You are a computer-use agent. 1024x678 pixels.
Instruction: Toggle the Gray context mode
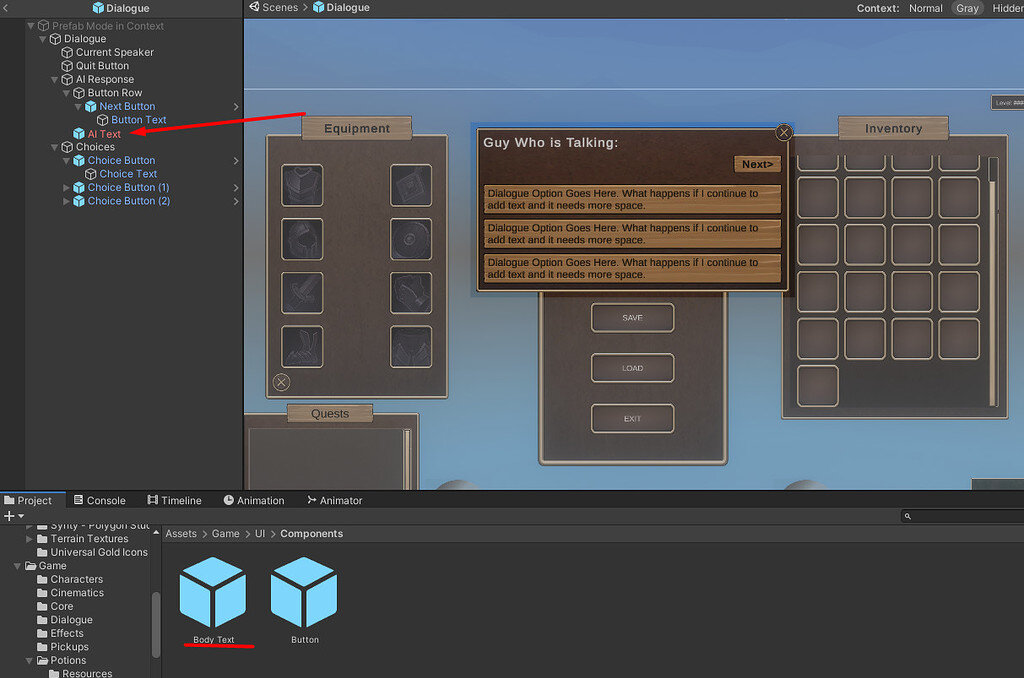pyautogui.click(x=967, y=8)
